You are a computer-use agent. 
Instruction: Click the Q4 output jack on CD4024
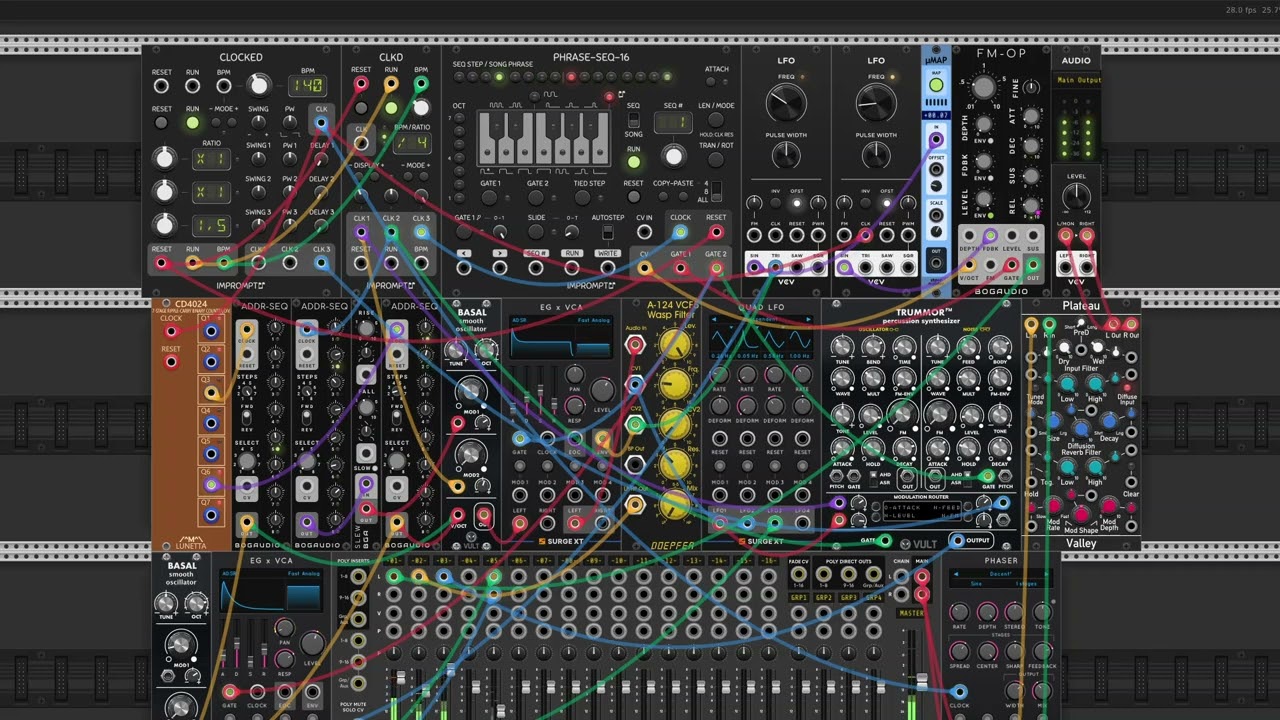211,423
